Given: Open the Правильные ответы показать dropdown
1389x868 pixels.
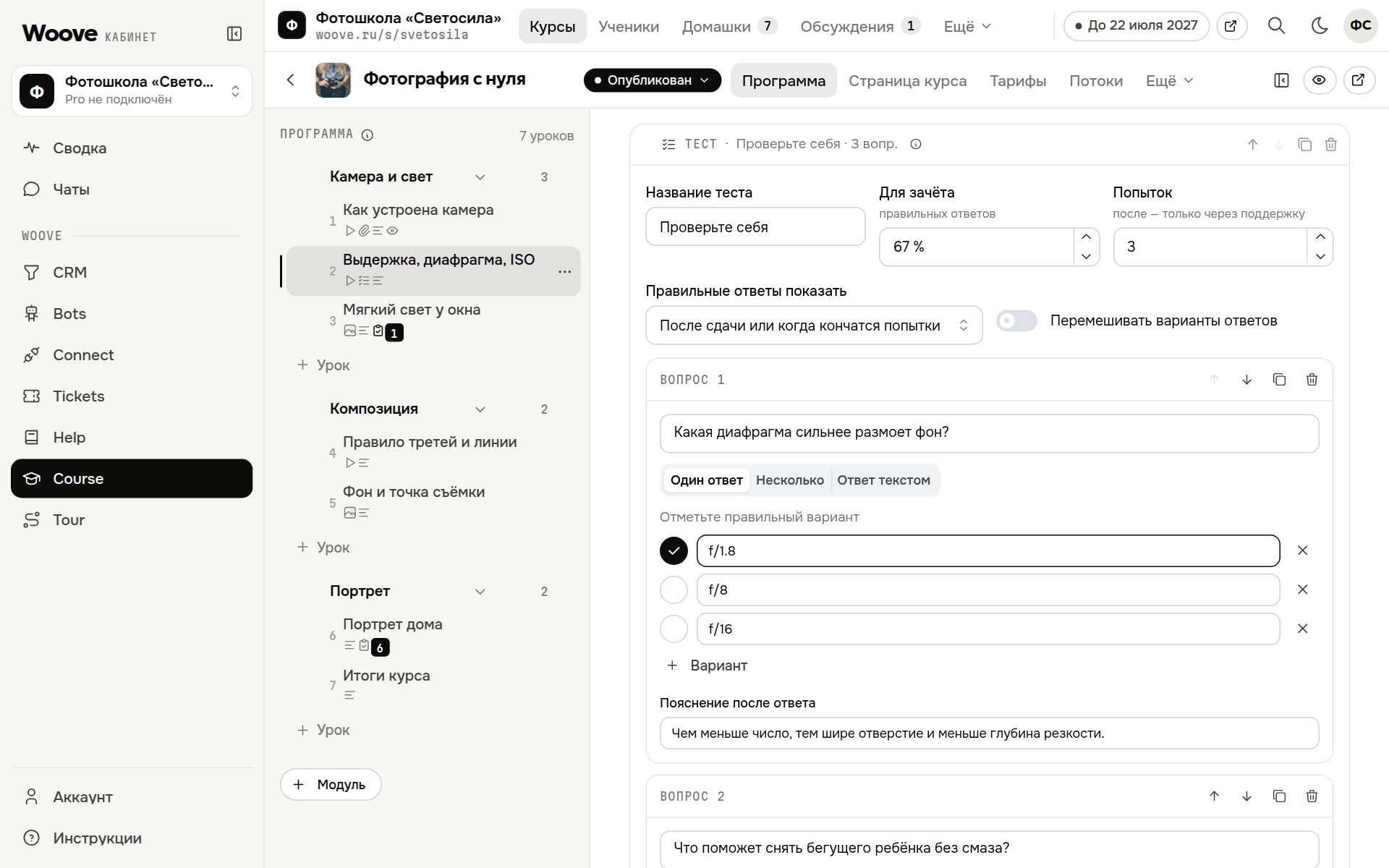Looking at the screenshot, I should 814,325.
